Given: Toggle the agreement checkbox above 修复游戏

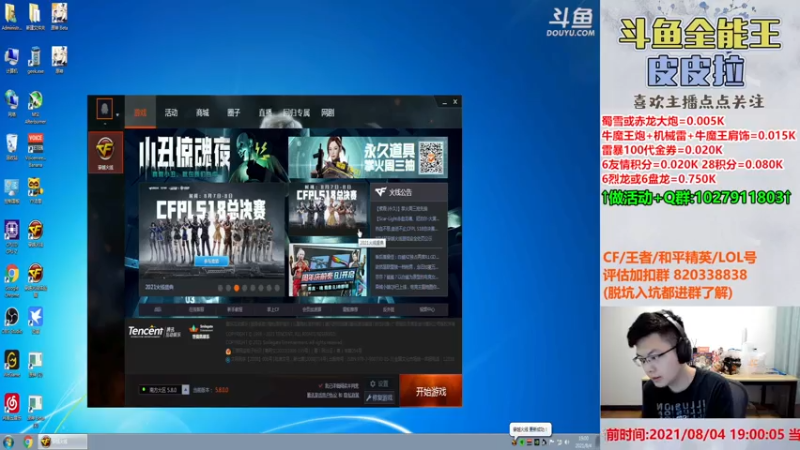Looking at the screenshot, I should [x=320, y=386].
